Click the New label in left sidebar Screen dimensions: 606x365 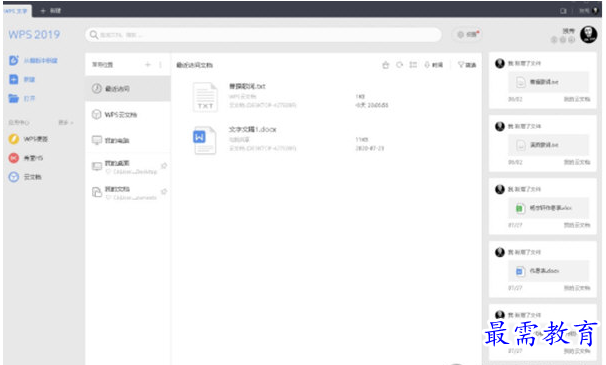tap(29, 80)
